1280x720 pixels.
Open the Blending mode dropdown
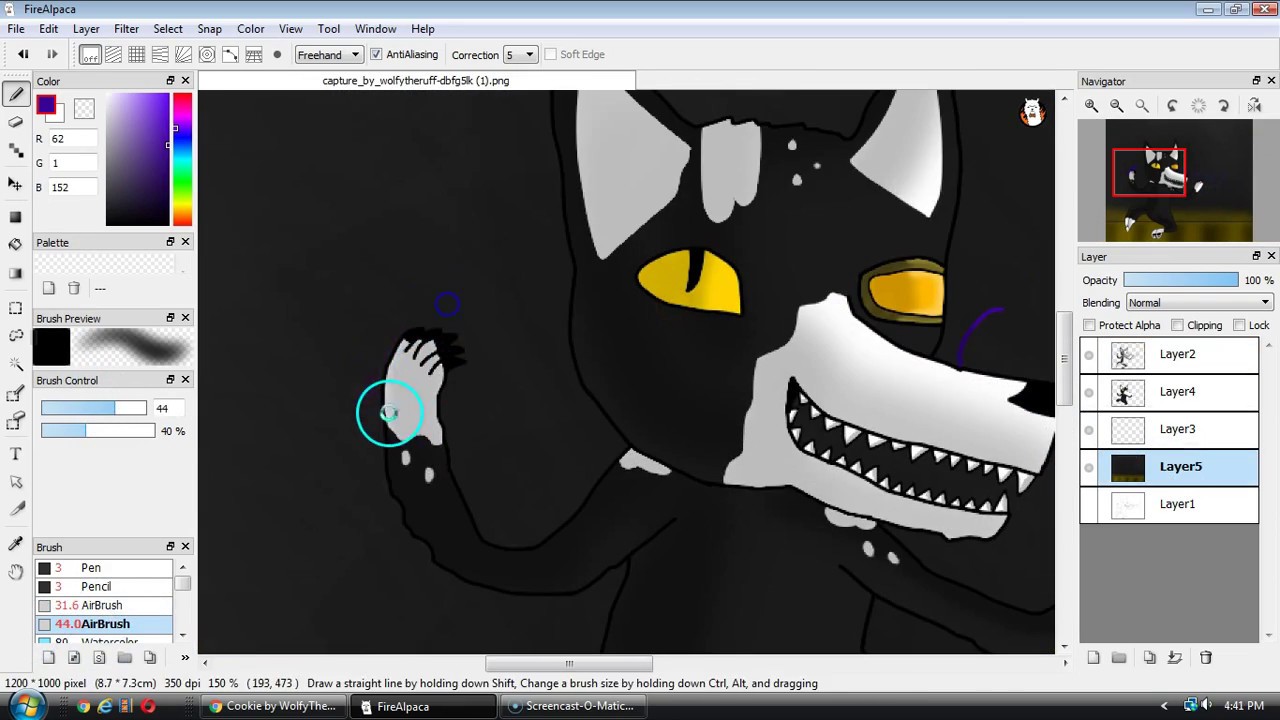click(1199, 303)
